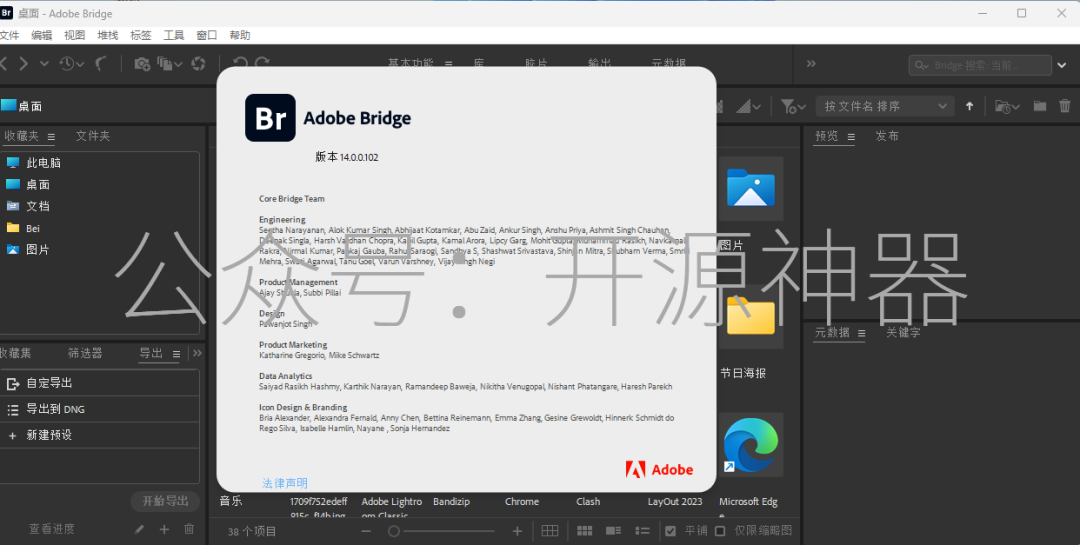The height and width of the screenshot is (545, 1080).
Task: Open the 收藏夹 panel menu
Action: click(x=51, y=137)
